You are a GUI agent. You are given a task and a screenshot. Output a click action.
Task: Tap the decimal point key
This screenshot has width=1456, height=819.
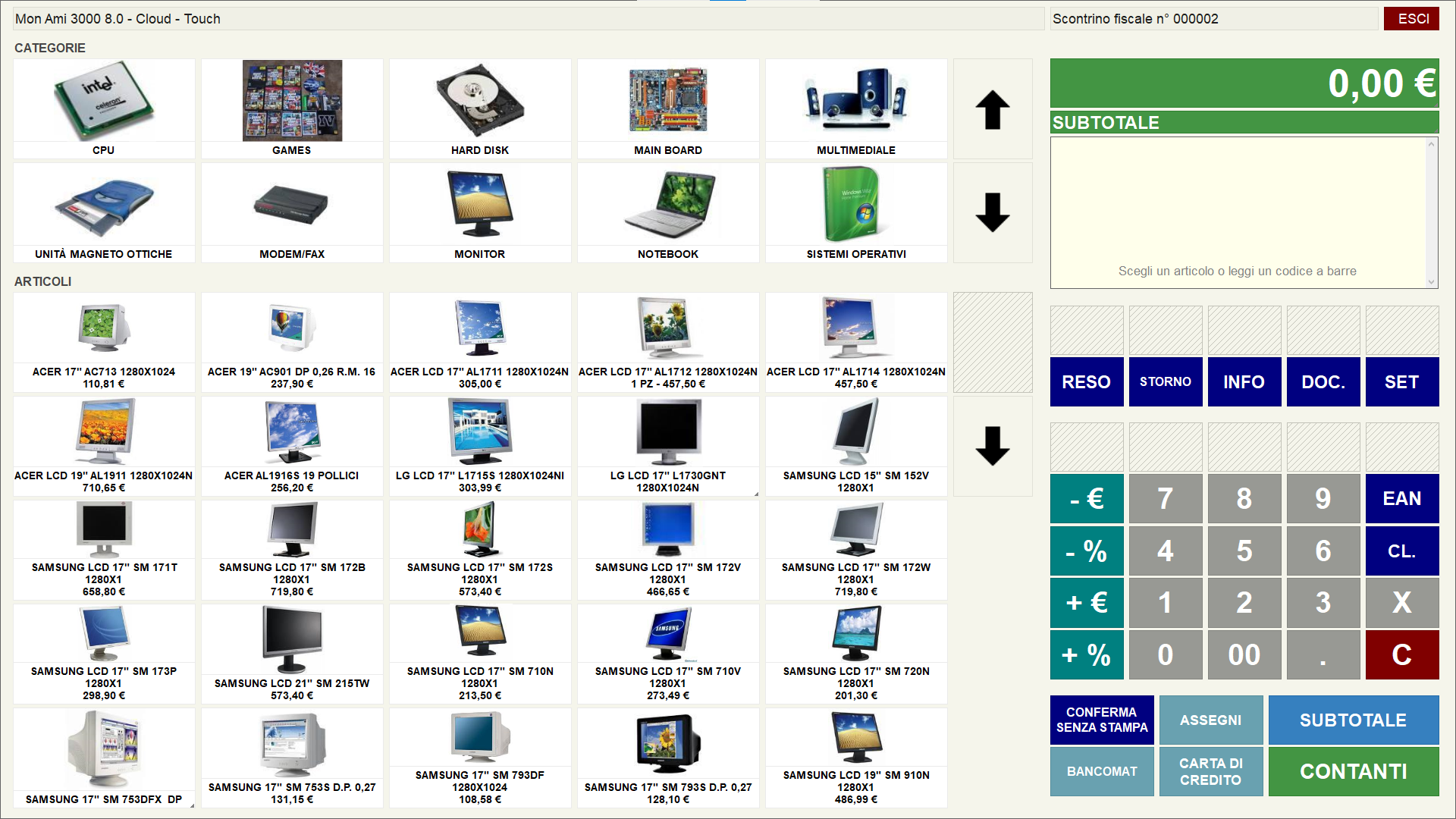(1323, 655)
